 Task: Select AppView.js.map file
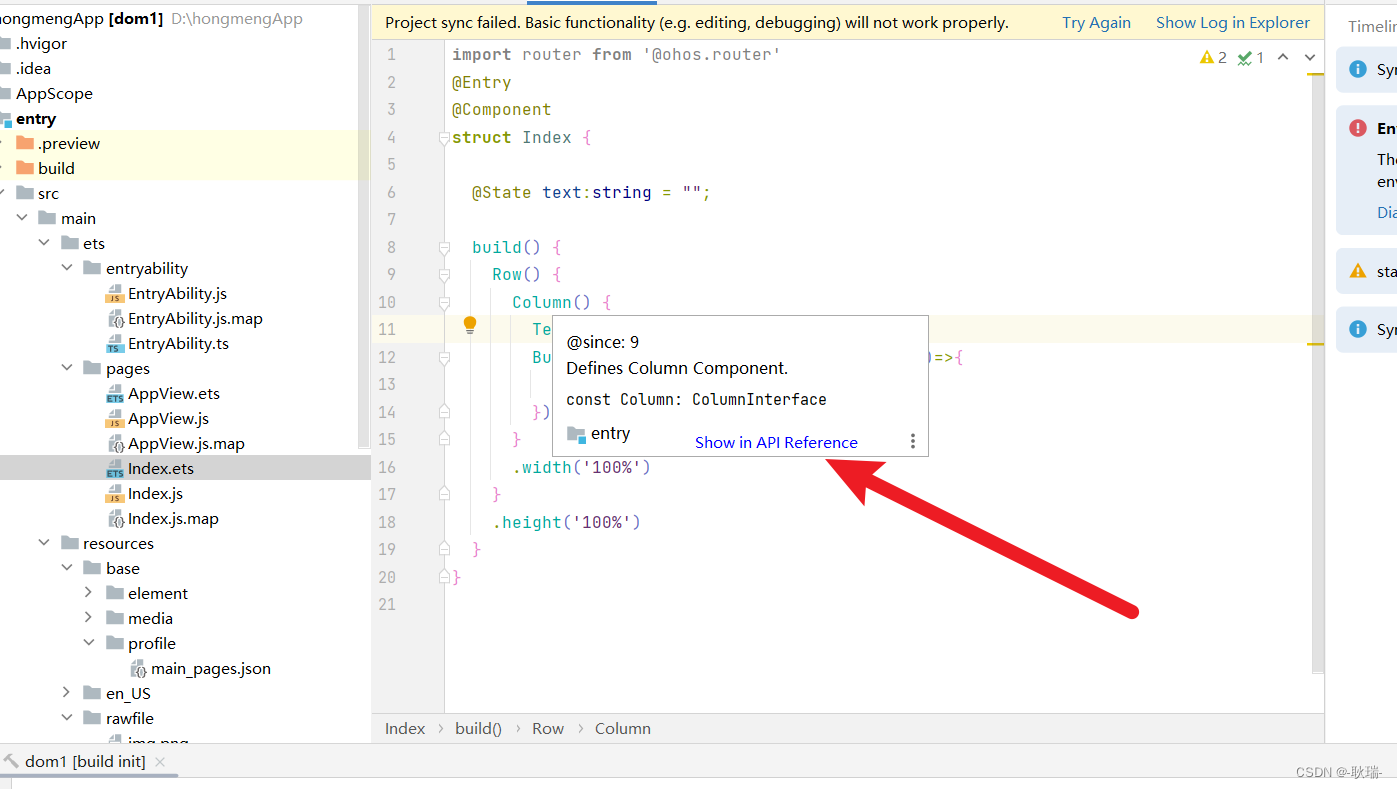(x=186, y=443)
